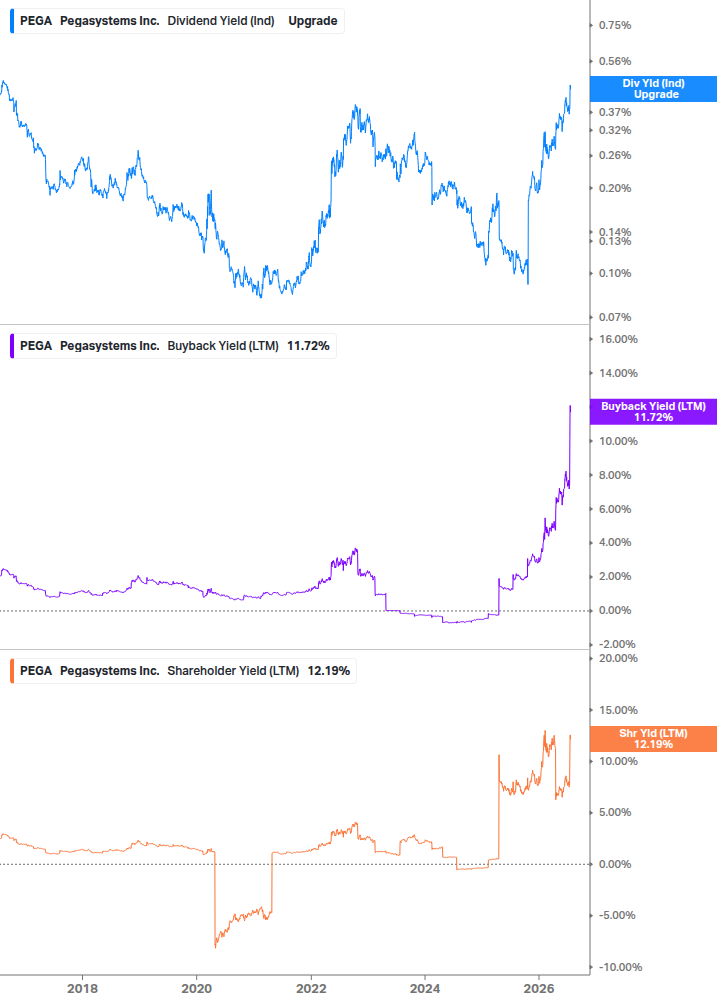
Task: Click the 0.20% dividend yield axis value
Action: point(614,188)
